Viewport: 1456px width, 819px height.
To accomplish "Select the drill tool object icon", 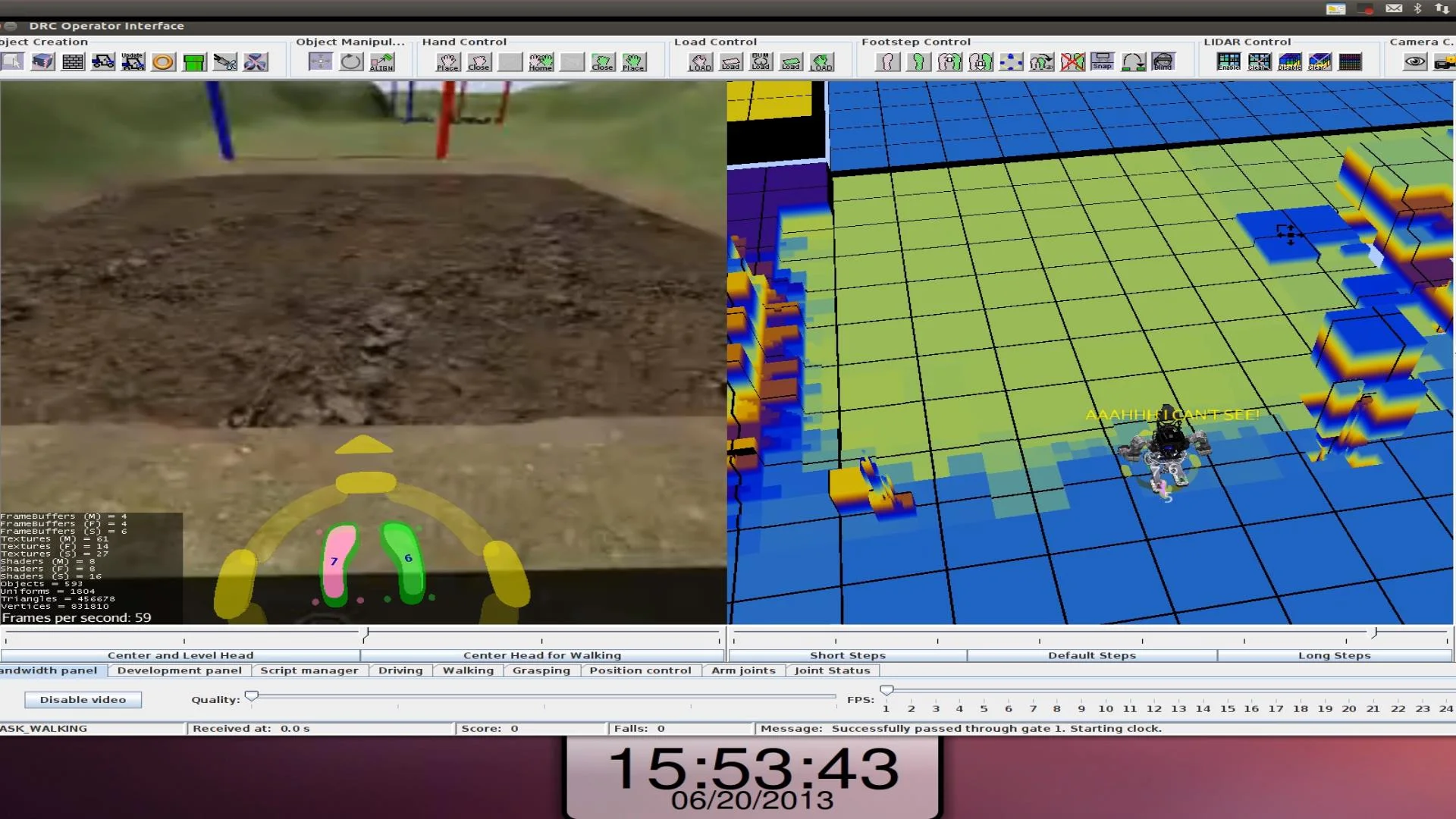I will click(224, 61).
